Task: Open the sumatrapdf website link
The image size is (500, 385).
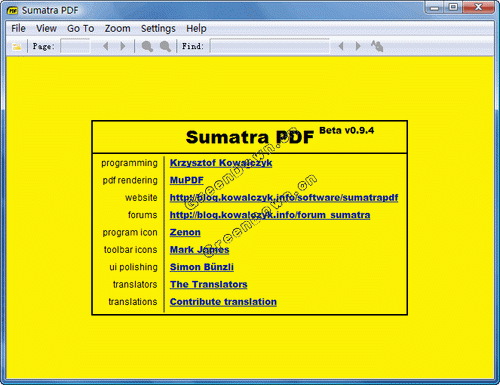Action: (284, 198)
